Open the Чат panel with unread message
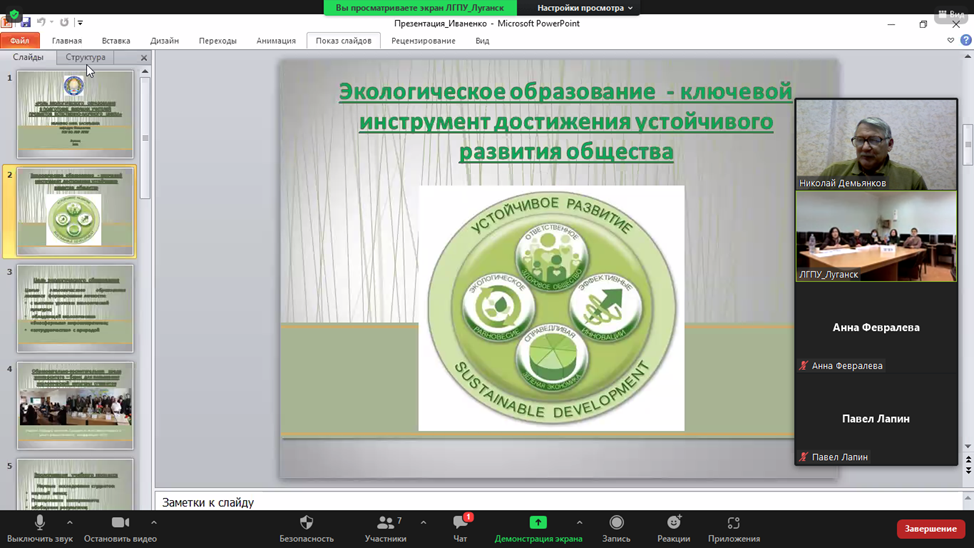This screenshot has height=548, width=974. (x=460, y=523)
